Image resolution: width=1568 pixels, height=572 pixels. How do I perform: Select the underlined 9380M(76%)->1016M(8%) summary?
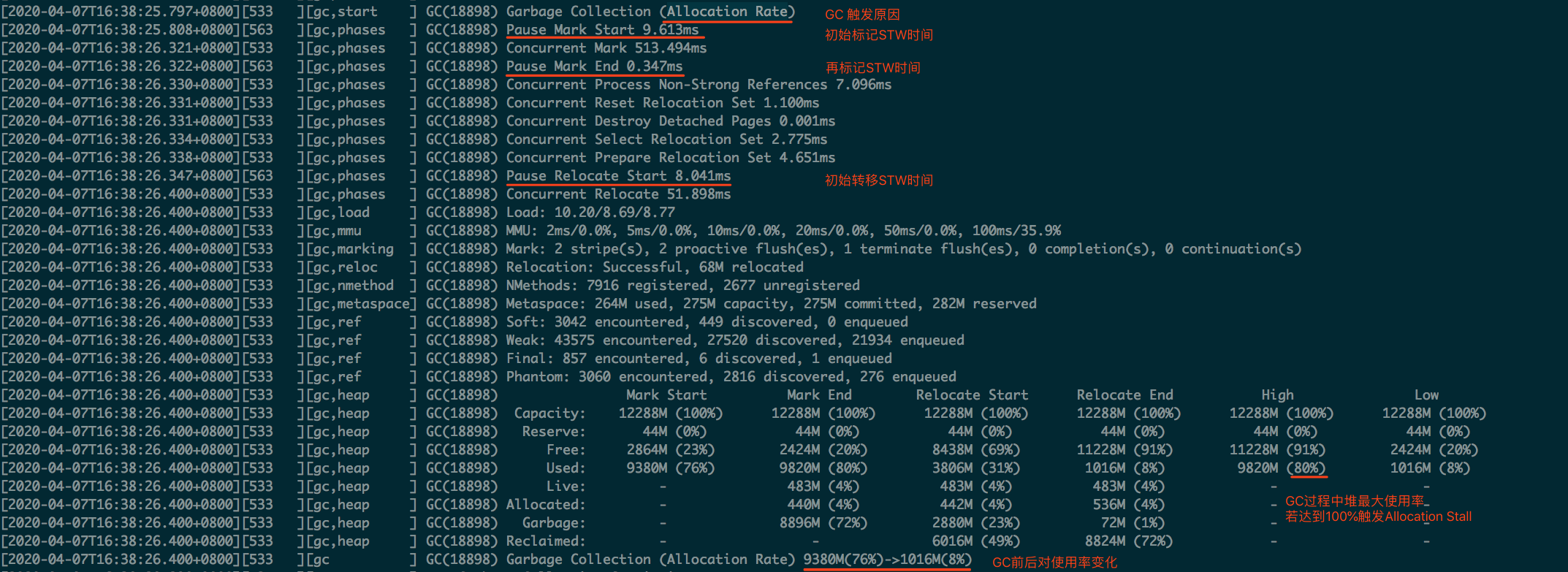coord(886,560)
